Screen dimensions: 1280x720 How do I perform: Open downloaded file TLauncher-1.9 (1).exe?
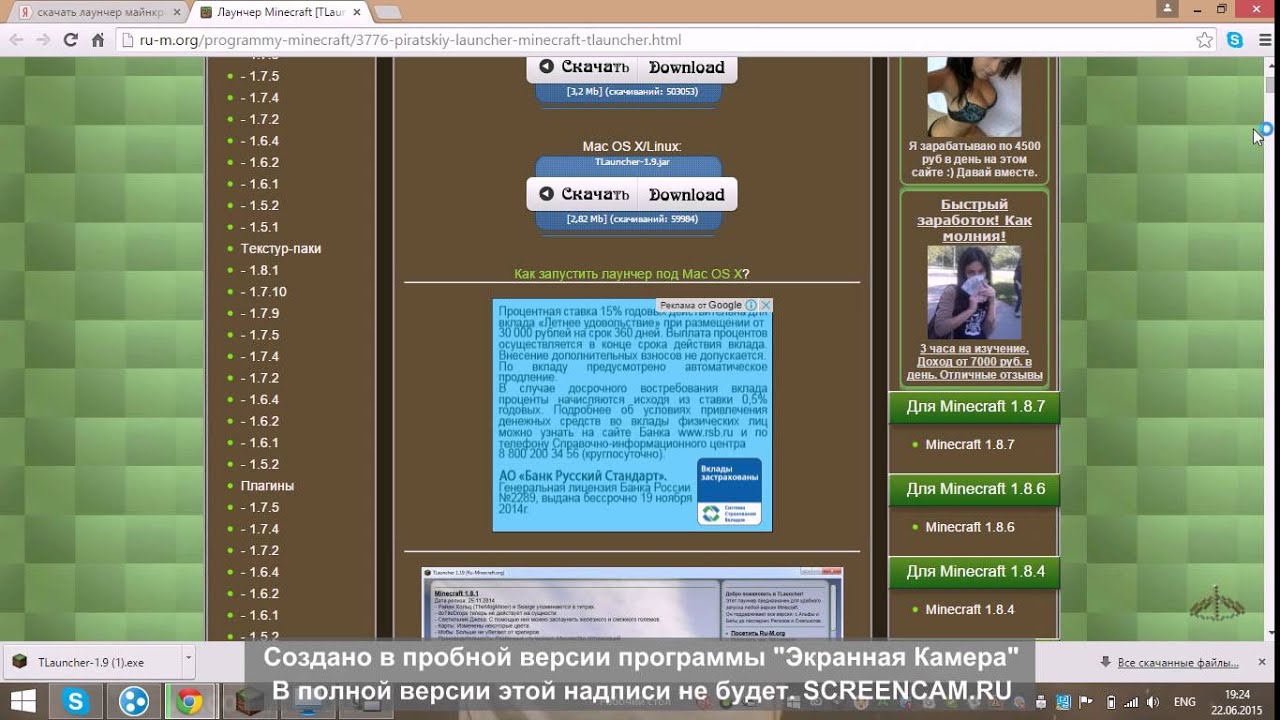[92, 662]
